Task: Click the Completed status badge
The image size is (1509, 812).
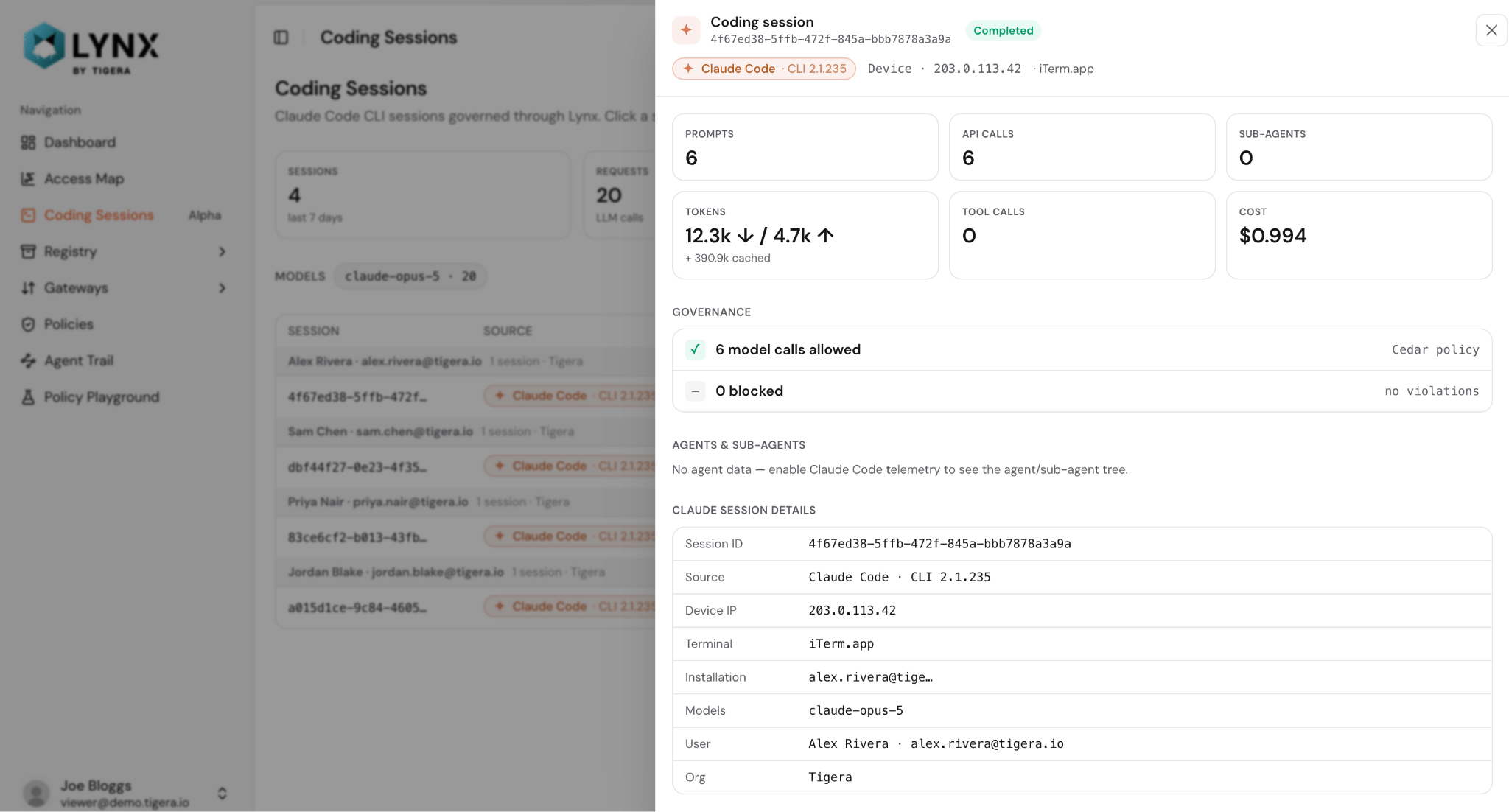Action: (x=1003, y=30)
